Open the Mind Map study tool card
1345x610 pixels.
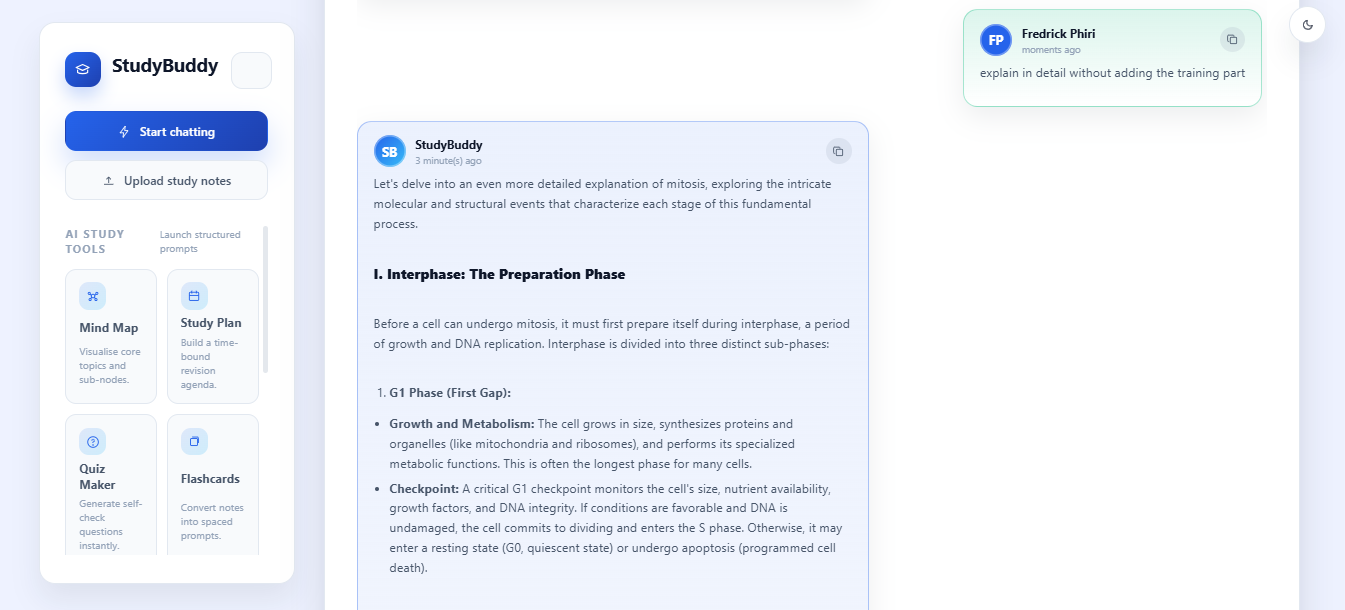click(111, 336)
